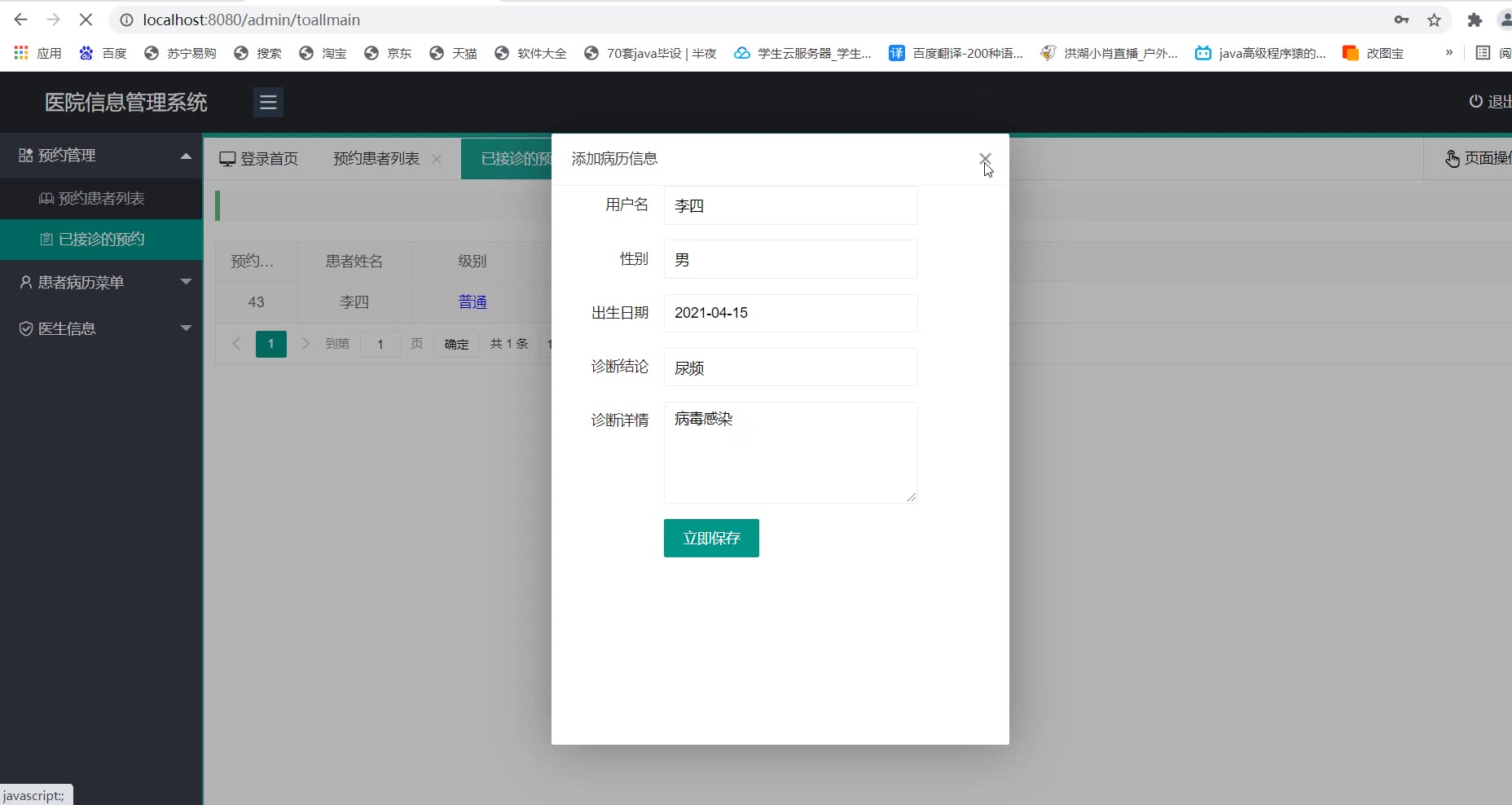The width and height of the screenshot is (1512, 805).
Task: Click the 立即保存 button
Action: [710, 539]
